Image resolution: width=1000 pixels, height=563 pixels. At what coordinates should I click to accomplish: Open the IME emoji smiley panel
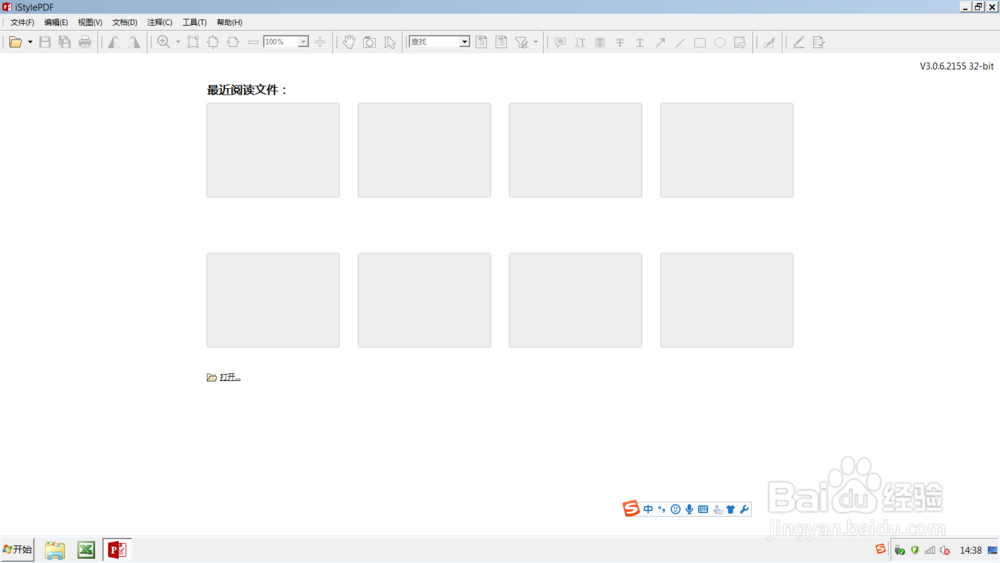click(675, 509)
